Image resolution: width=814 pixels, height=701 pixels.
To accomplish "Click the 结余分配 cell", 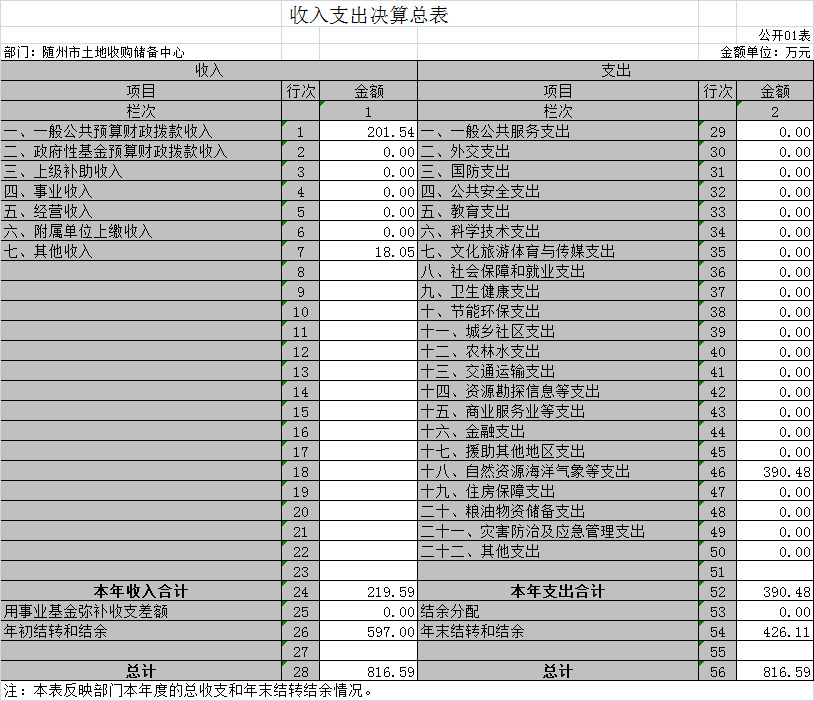I will [x=558, y=611].
